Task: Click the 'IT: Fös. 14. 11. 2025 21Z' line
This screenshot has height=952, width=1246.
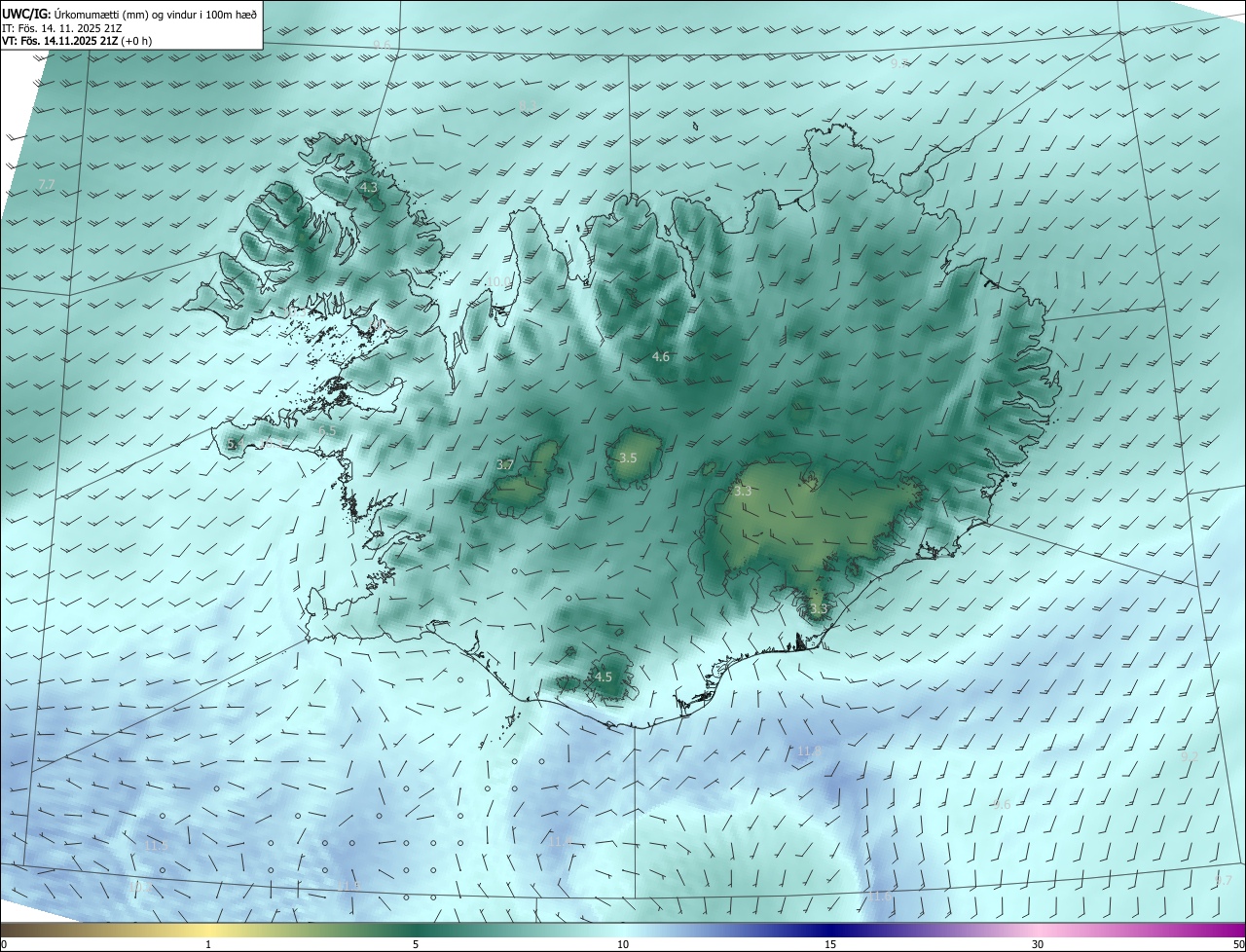Action: click(x=62, y=28)
